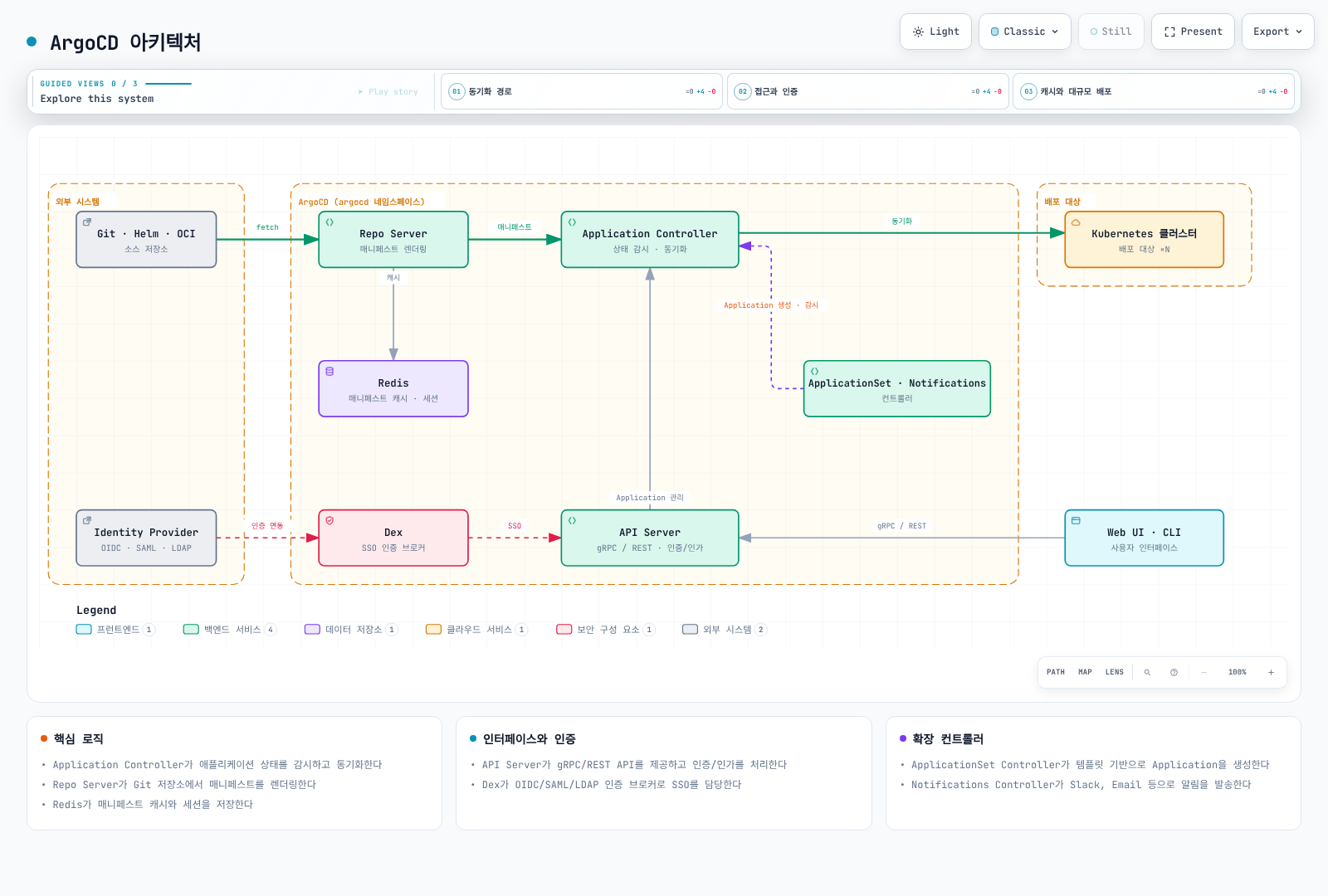Click the window icon on Web UI node

pyautogui.click(x=1076, y=521)
